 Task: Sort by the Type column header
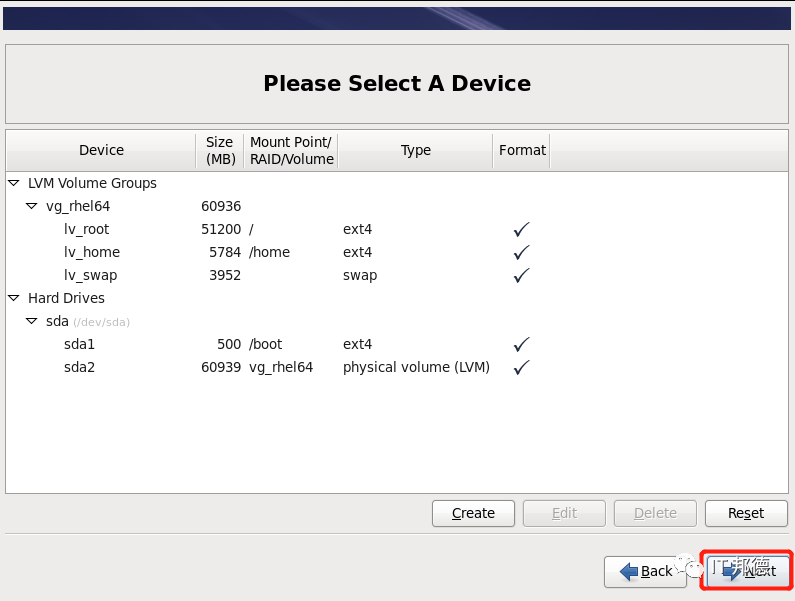pyautogui.click(x=415, y=150)
